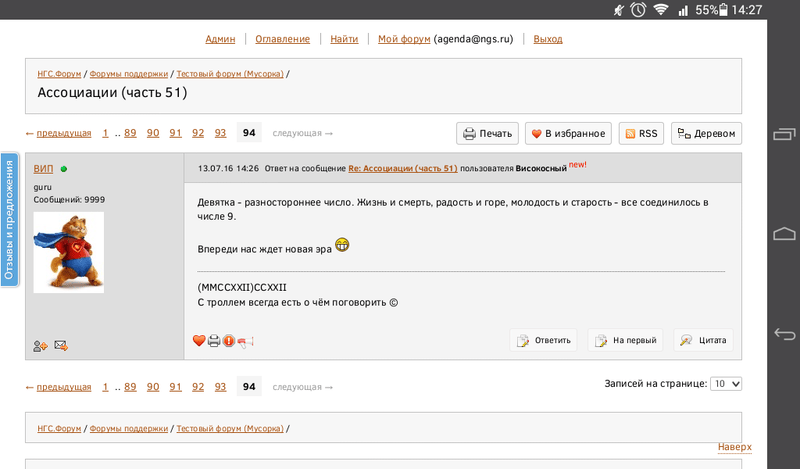Screen dimensions: 800x469
Task: Click the post date 13.07.16 14:26
Action: (228, 168)
